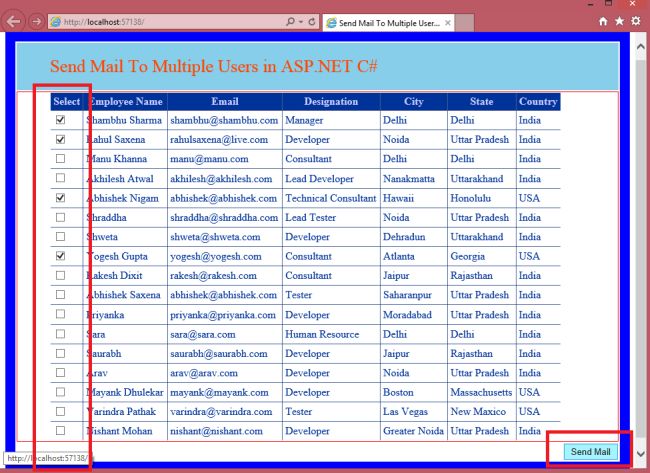This screenshot has width=650, height=473.
Task: Click the Select column header
Action: [67, 102]
